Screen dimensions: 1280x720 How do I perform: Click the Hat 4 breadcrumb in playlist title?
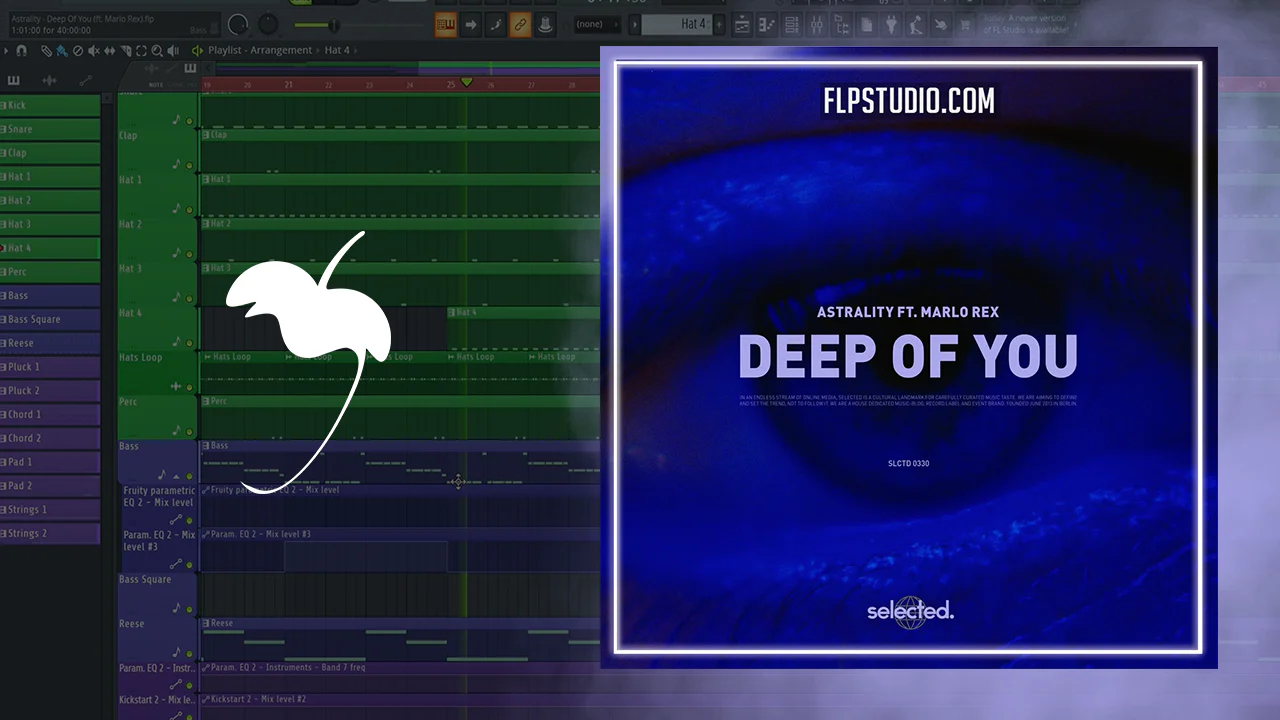[337, 50]
